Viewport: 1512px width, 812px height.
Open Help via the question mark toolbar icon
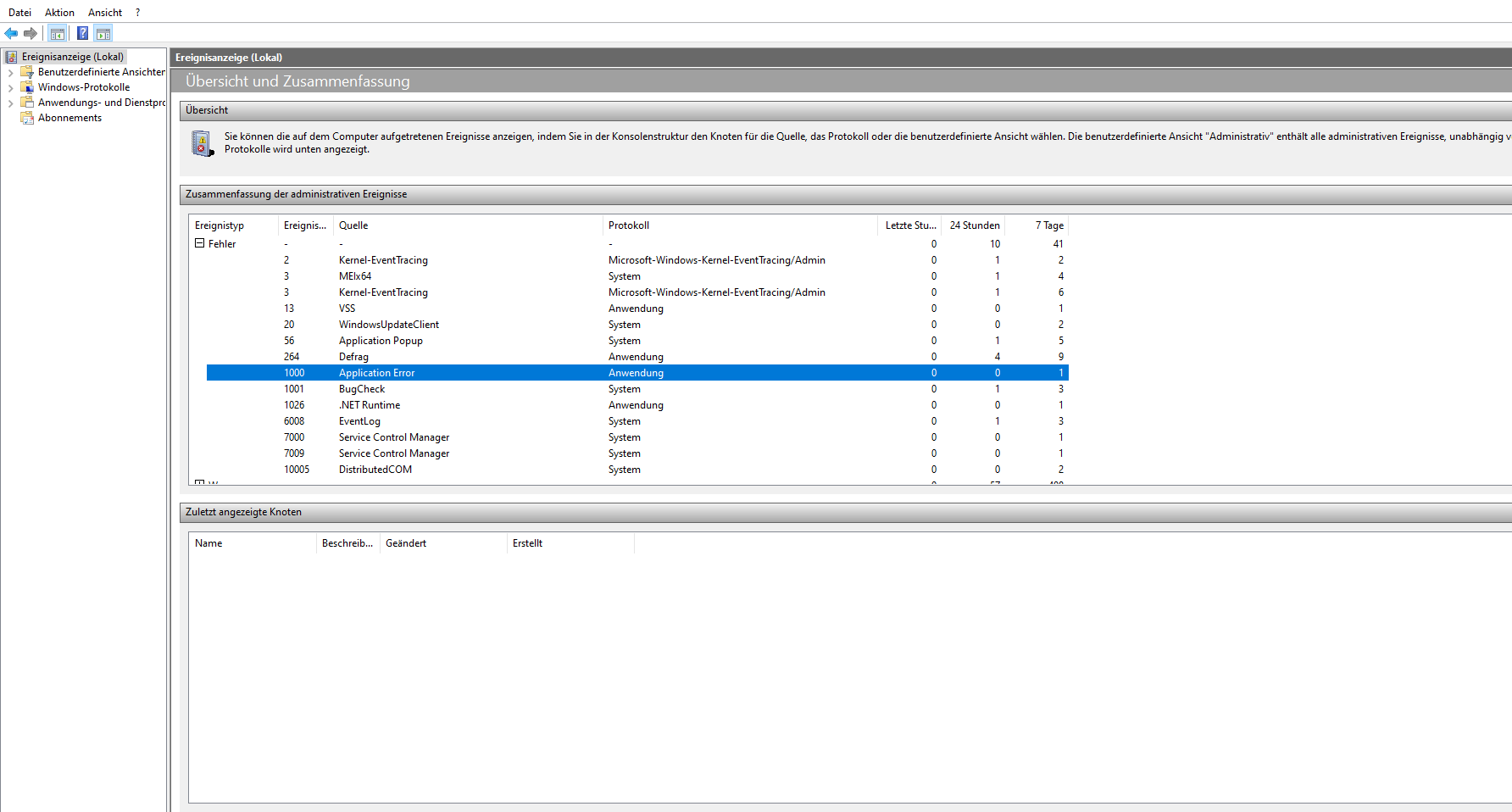[82, 33]
